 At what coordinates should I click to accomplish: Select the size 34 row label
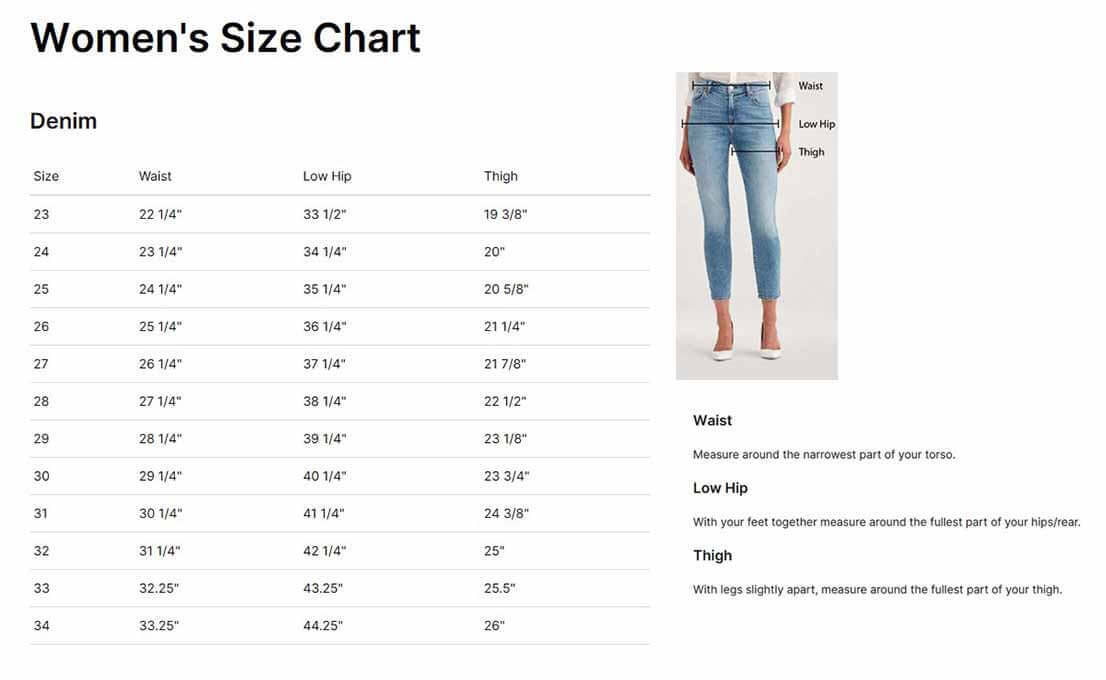tap(41, 626)
